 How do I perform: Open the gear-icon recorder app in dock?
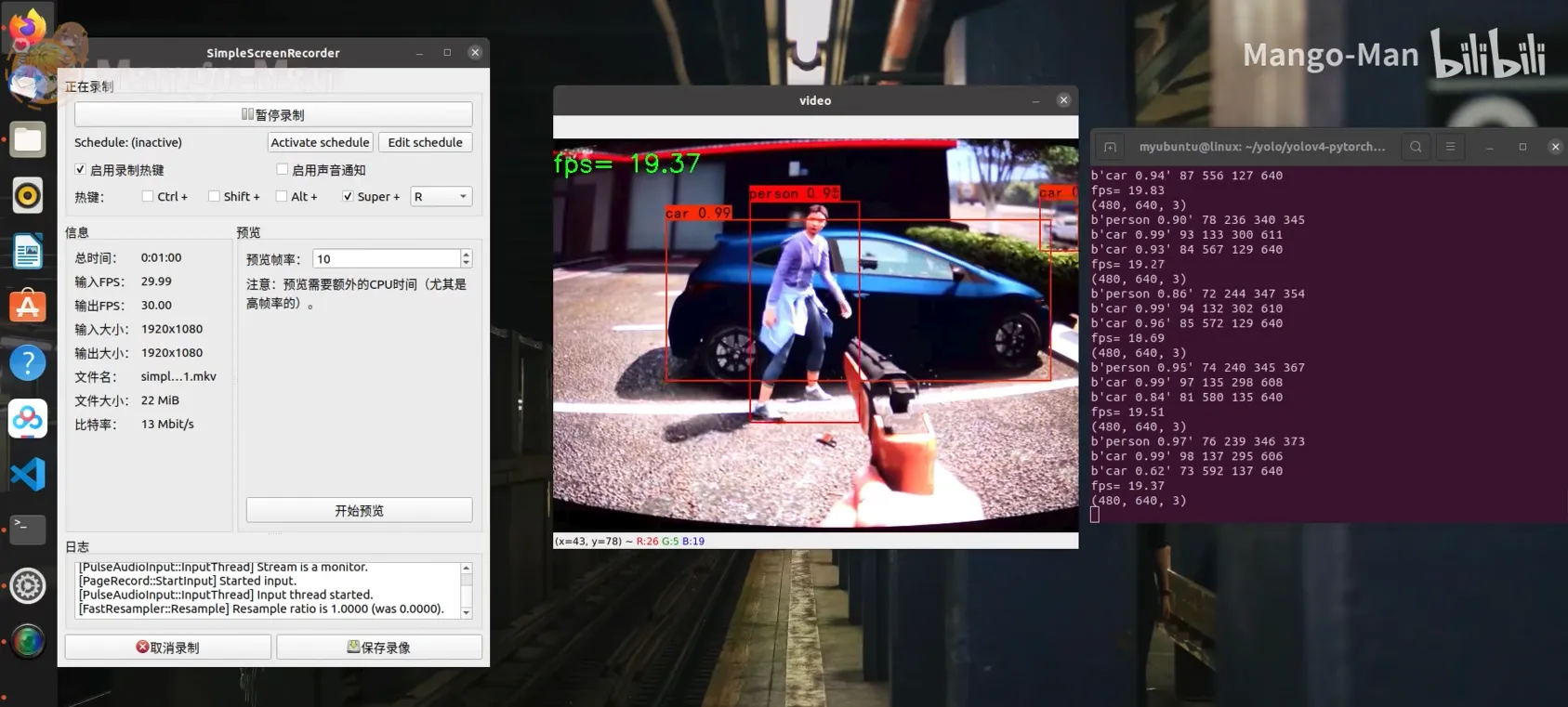[28, 585]
